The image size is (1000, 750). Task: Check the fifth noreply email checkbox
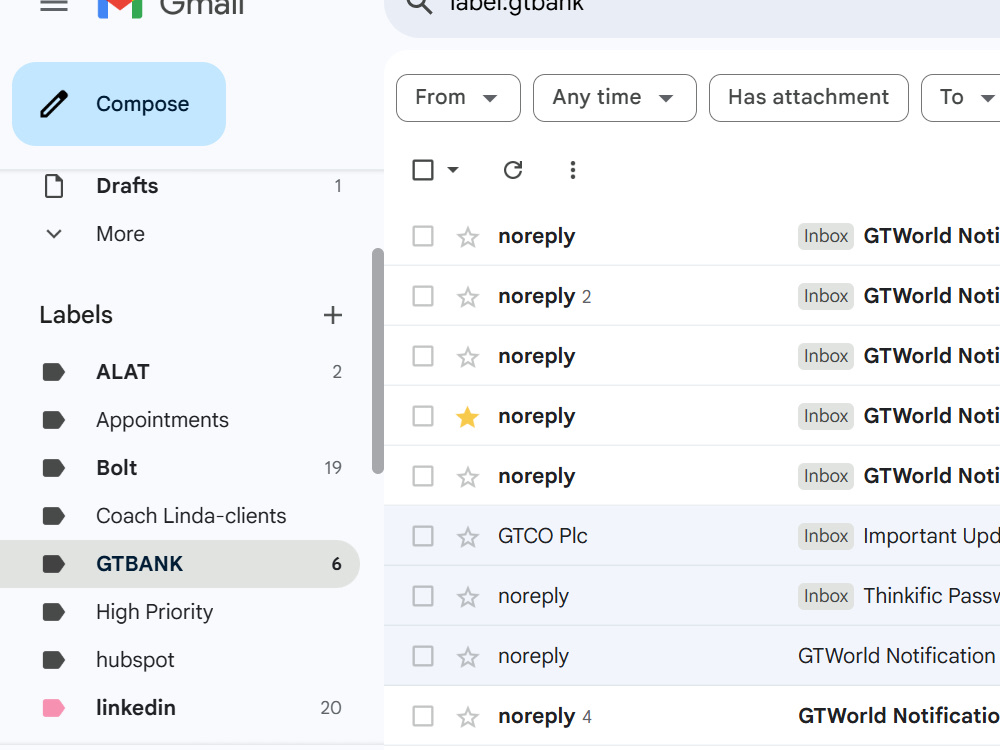[x=423, y=476]
